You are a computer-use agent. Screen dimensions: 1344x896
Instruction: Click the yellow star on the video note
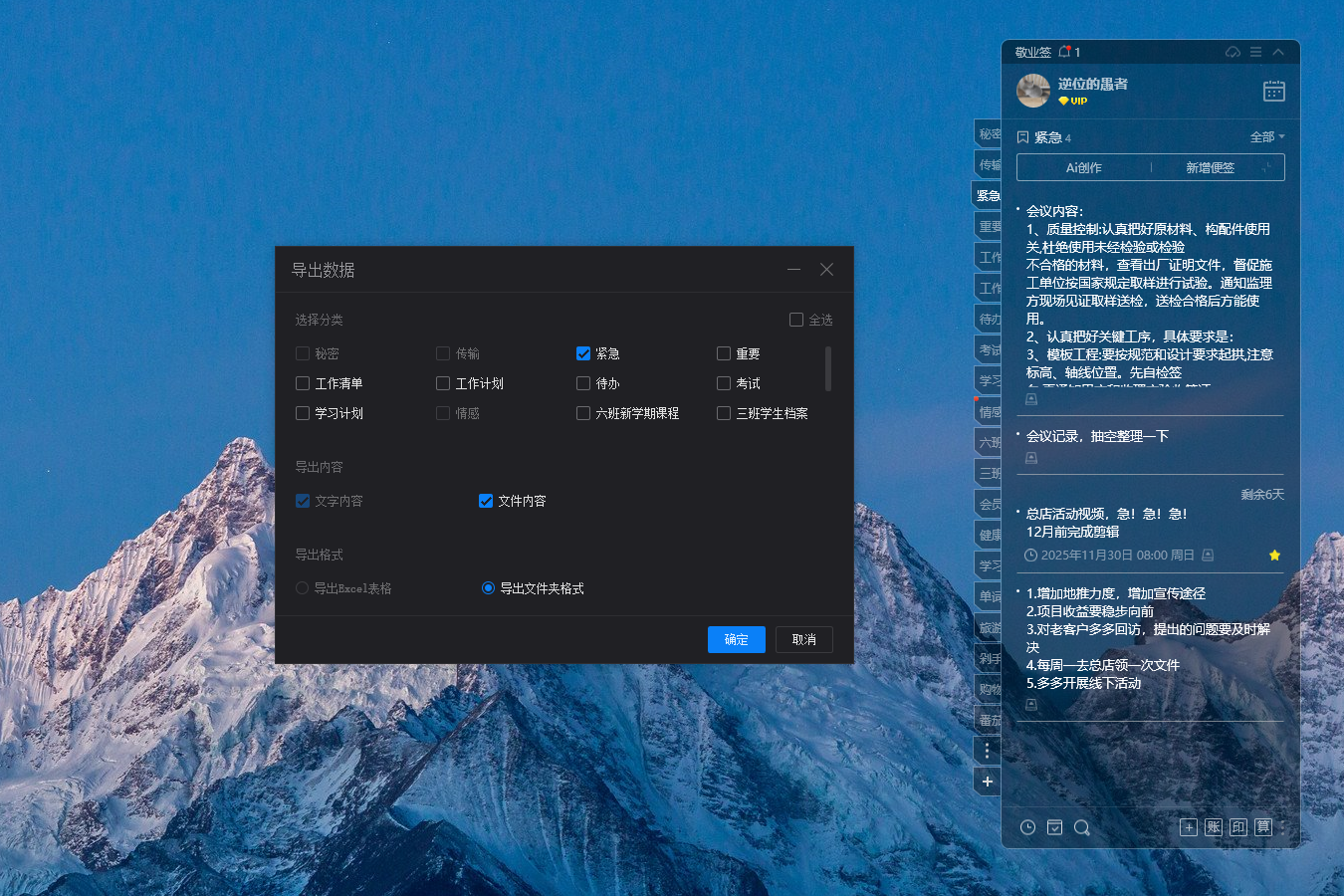1274,556
